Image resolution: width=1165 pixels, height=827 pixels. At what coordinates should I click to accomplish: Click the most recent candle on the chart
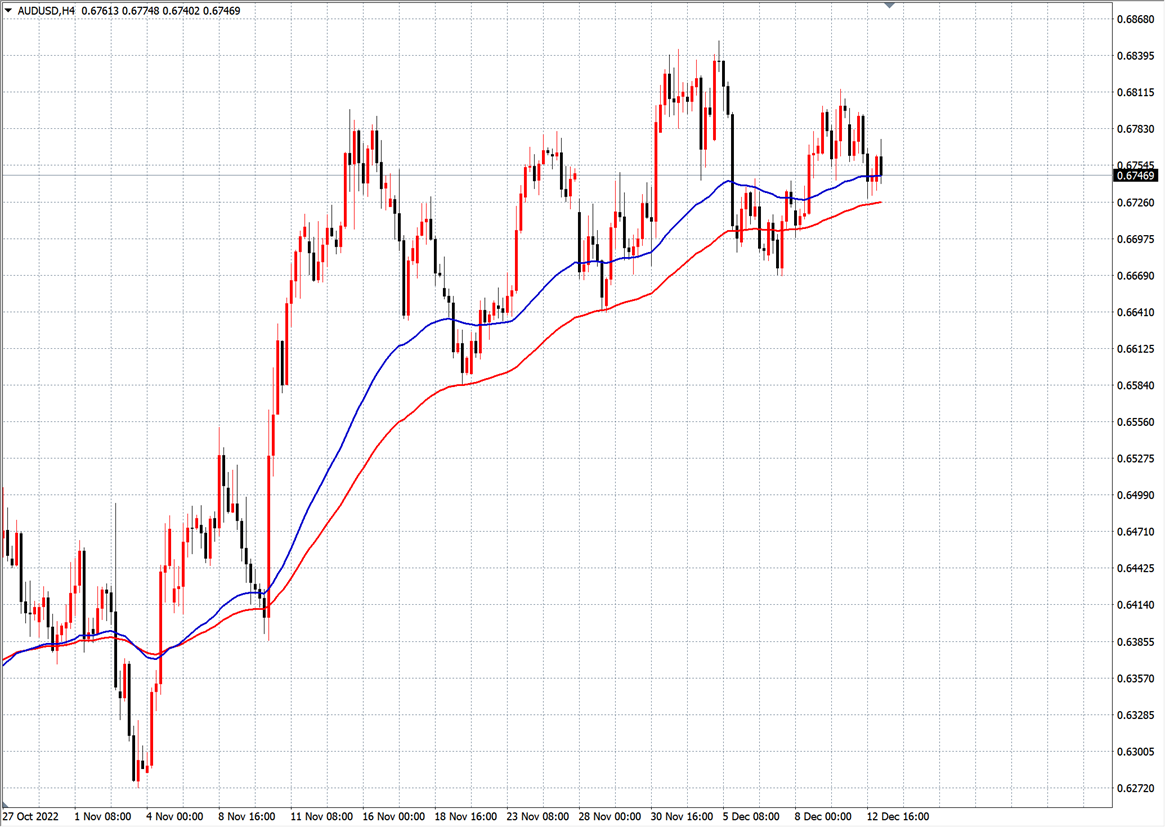pyautogui.click(x=880, y=166)
